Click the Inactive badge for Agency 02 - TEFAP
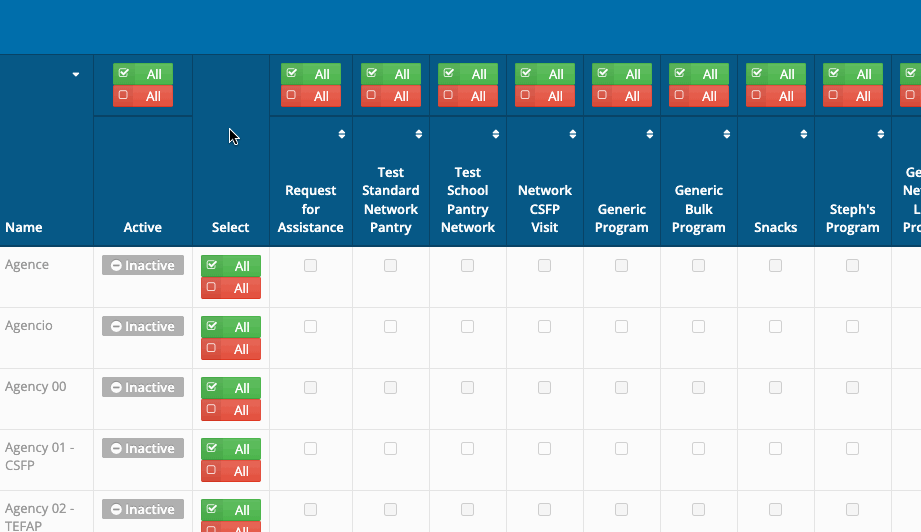This screenshot has height=532, width=921. (143, 510)
